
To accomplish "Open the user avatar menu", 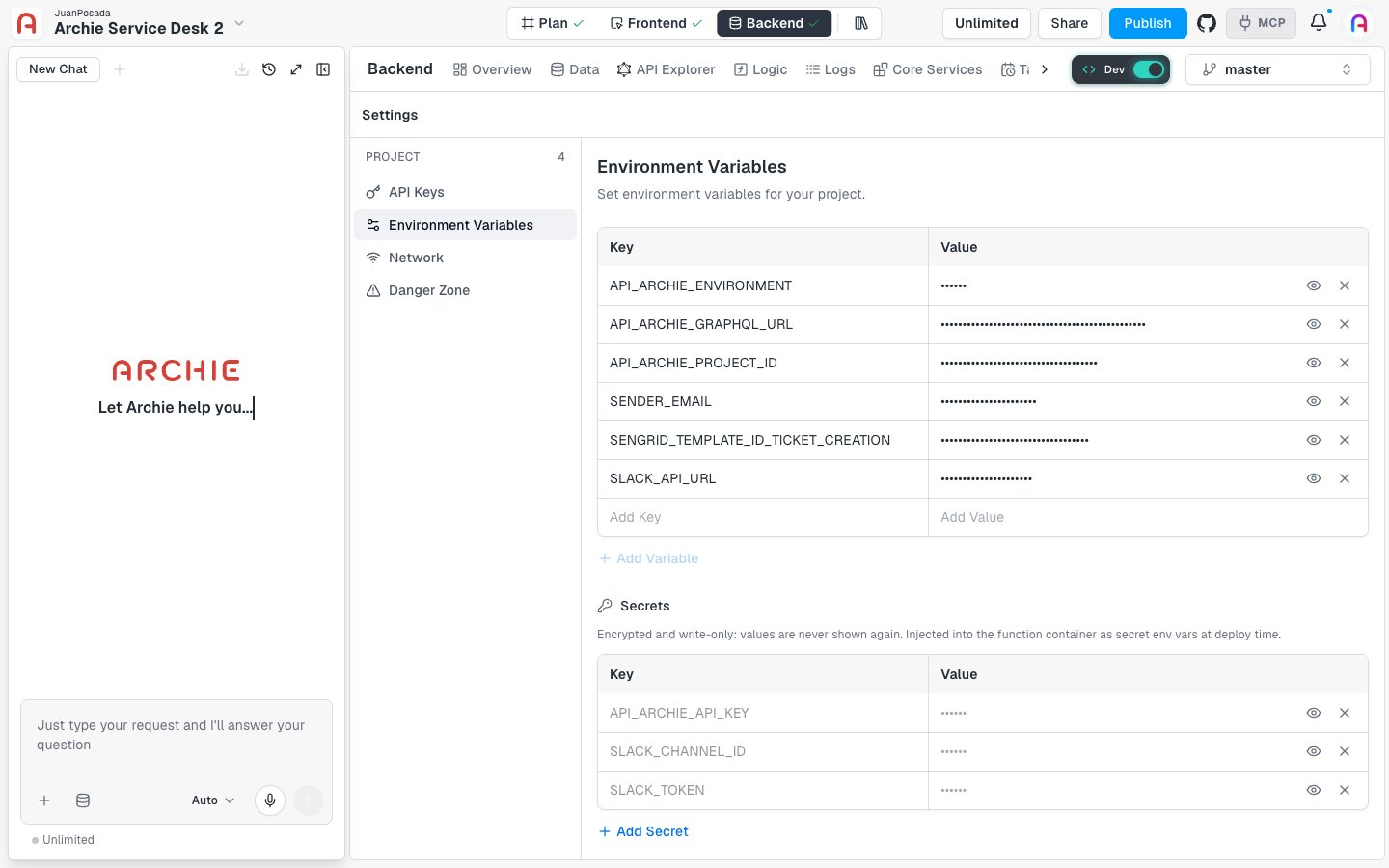I will [1359, 23].
